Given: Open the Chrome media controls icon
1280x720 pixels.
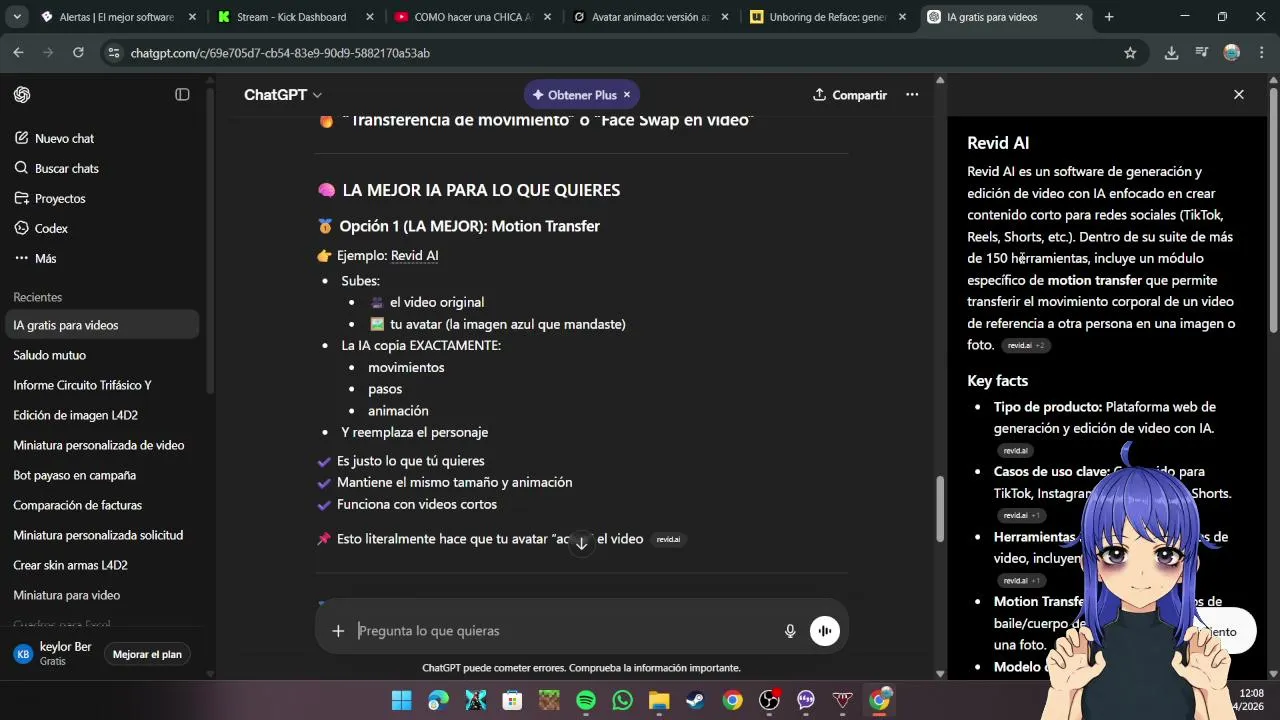Looking at the screenshot, I should point(1202,53).
